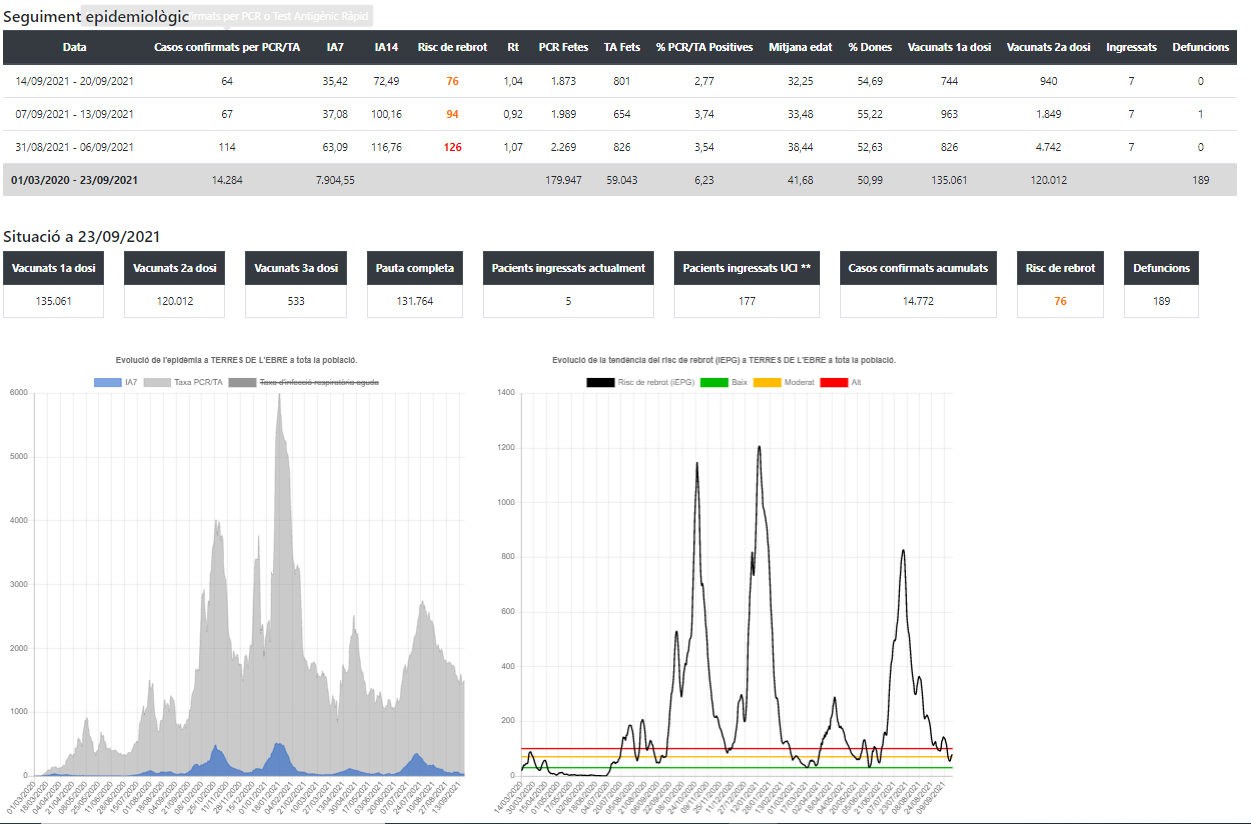Click the Seguiment epidemiològic heading
This screenshot has height=824, width=1251.
coord(96,16)
